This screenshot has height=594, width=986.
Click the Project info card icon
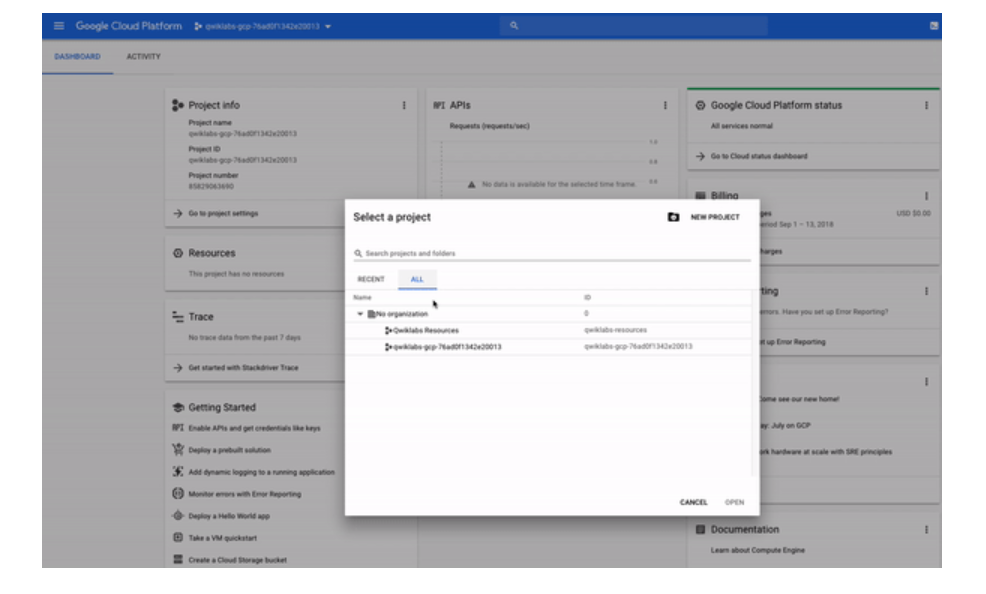tap(177, 106)
